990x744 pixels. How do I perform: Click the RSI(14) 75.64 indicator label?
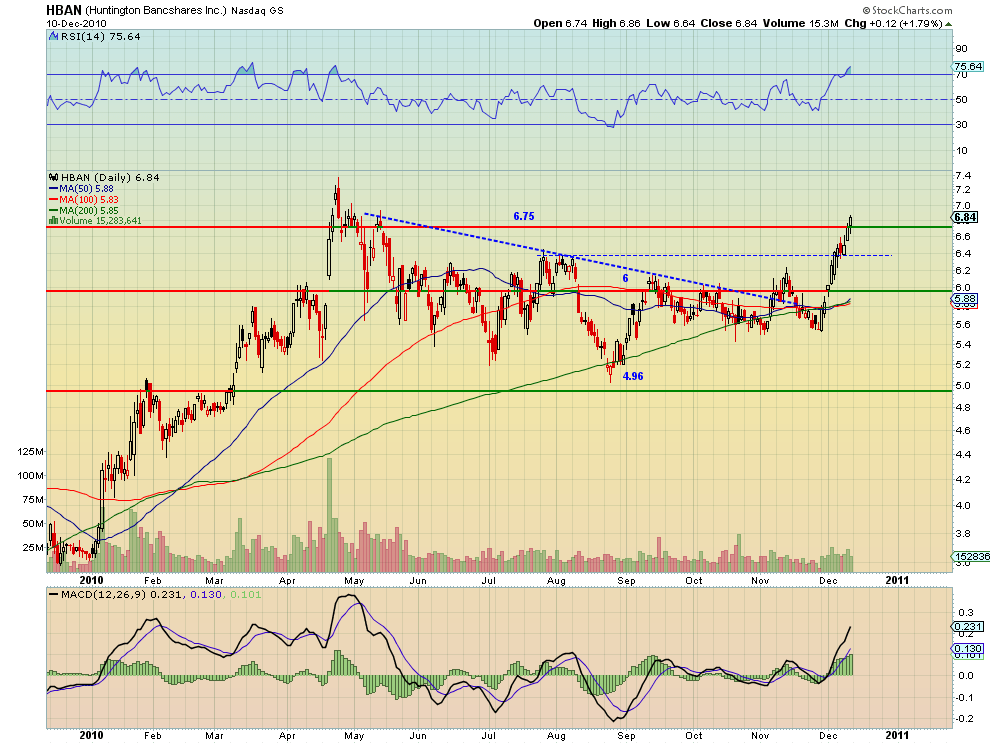coord(100,37)
